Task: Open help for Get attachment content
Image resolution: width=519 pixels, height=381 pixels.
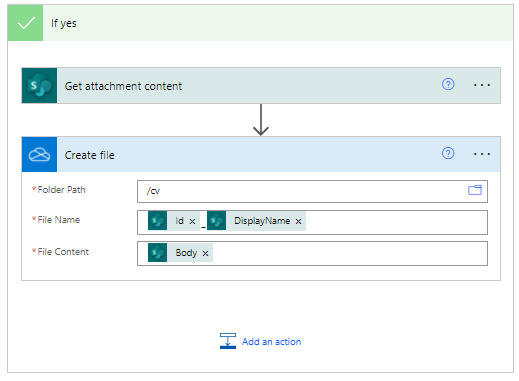Action: point(448,84)
